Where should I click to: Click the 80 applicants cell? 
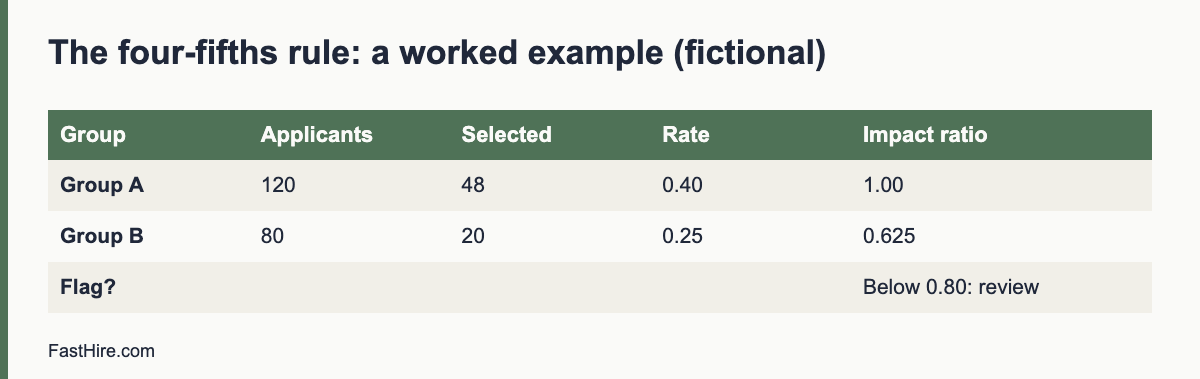click(x=272, y=236)
